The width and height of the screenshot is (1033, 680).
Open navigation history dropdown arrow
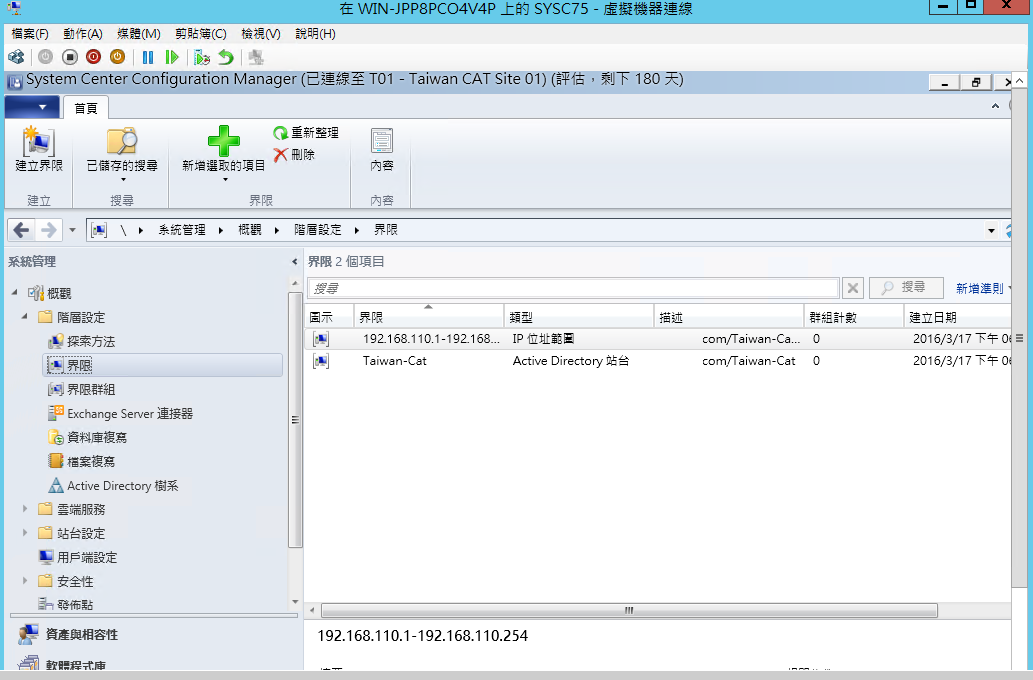tap(72, 230)
